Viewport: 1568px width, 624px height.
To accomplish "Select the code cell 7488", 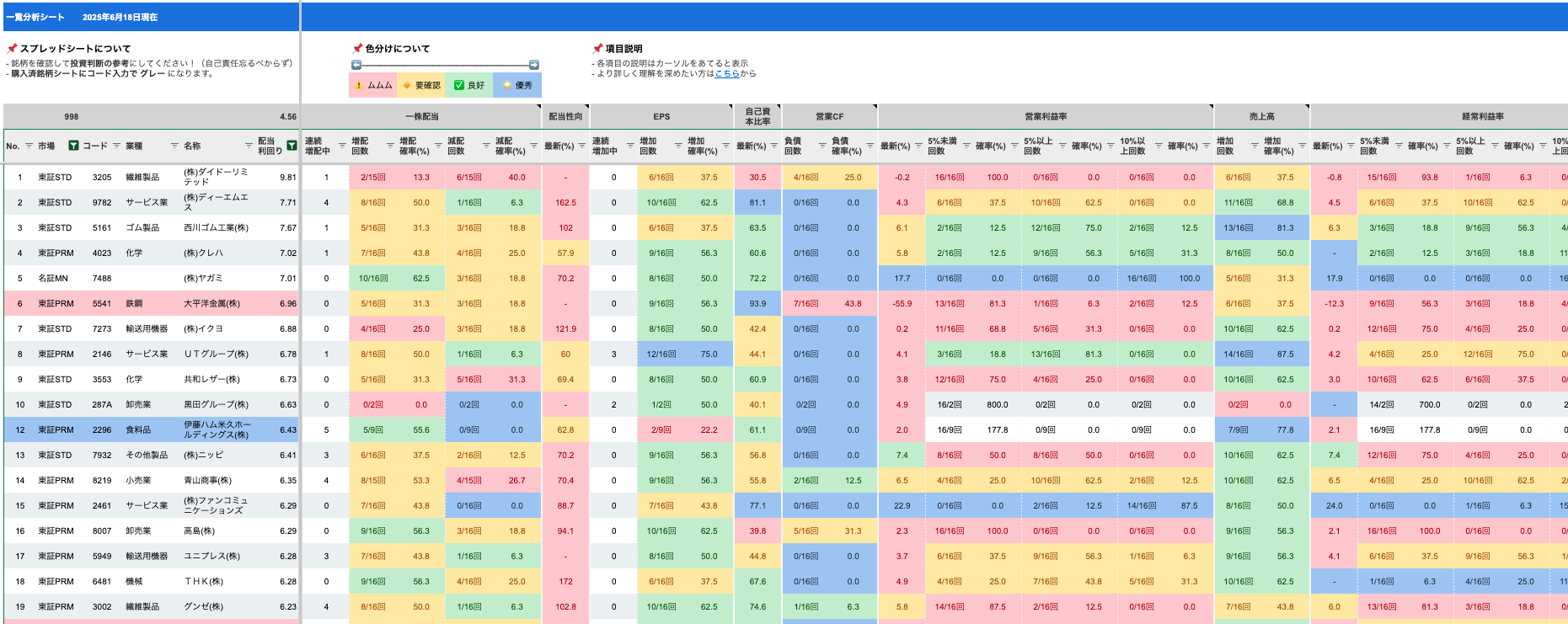I will (102, 278).
